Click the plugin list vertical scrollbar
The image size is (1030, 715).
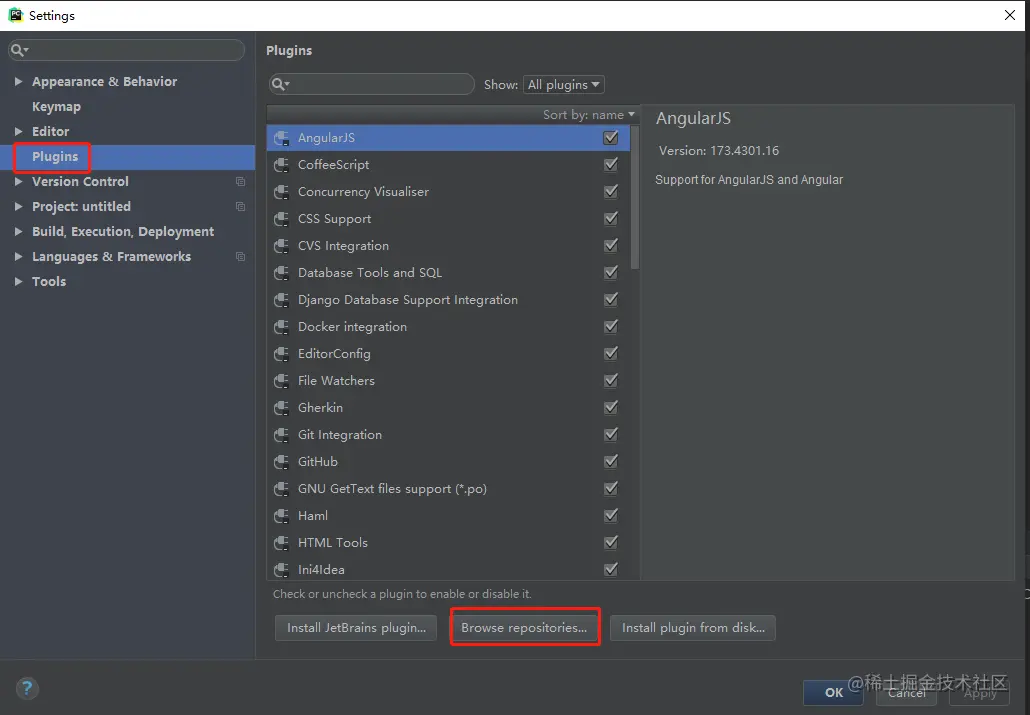635,197
